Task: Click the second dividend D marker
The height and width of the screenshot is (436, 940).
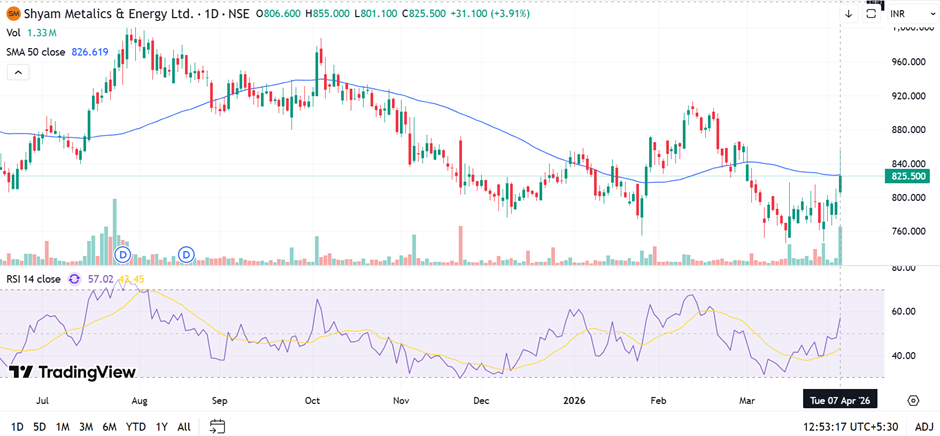Action: (186, 255)
